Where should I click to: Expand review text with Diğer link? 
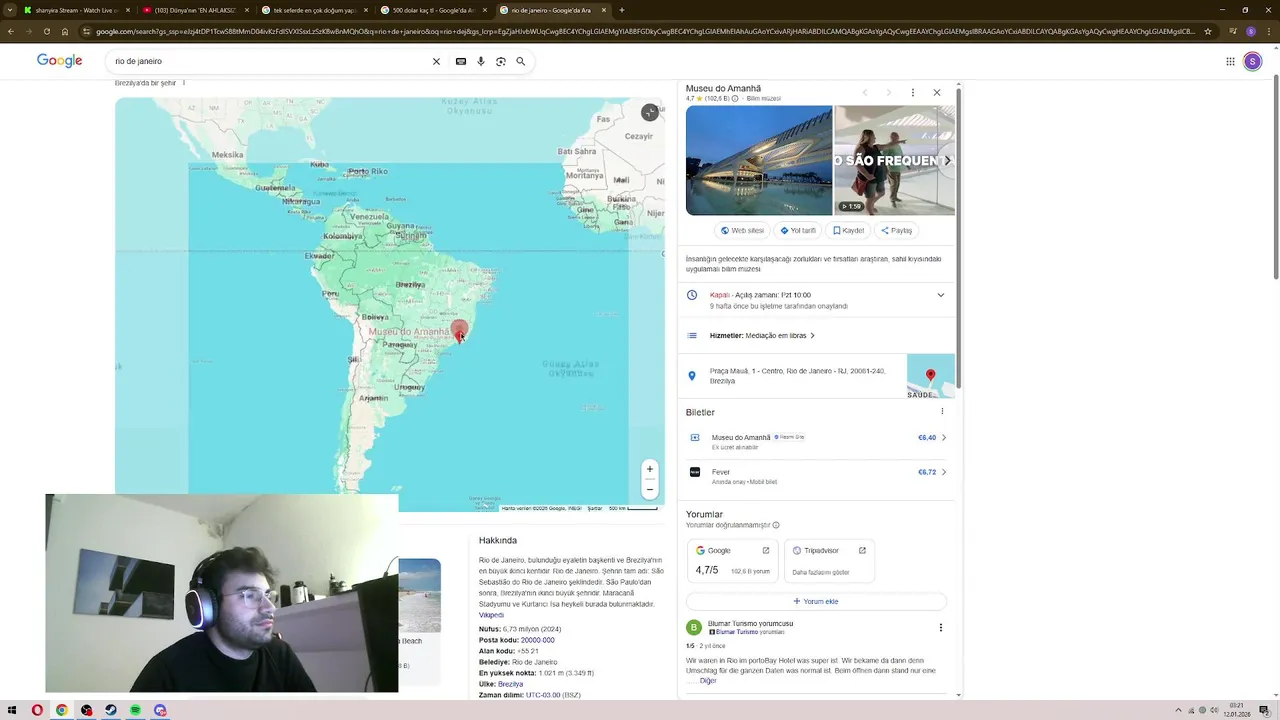coord(708,681)
